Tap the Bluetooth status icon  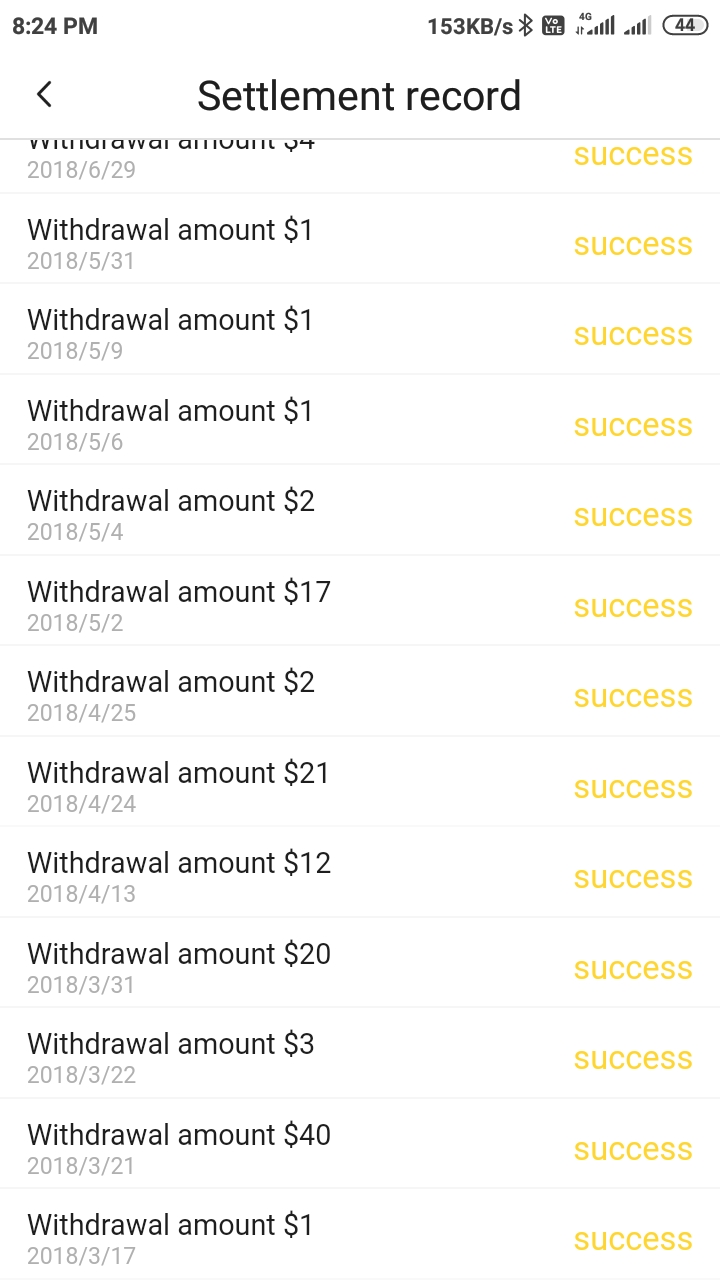(x=526, y=26)
